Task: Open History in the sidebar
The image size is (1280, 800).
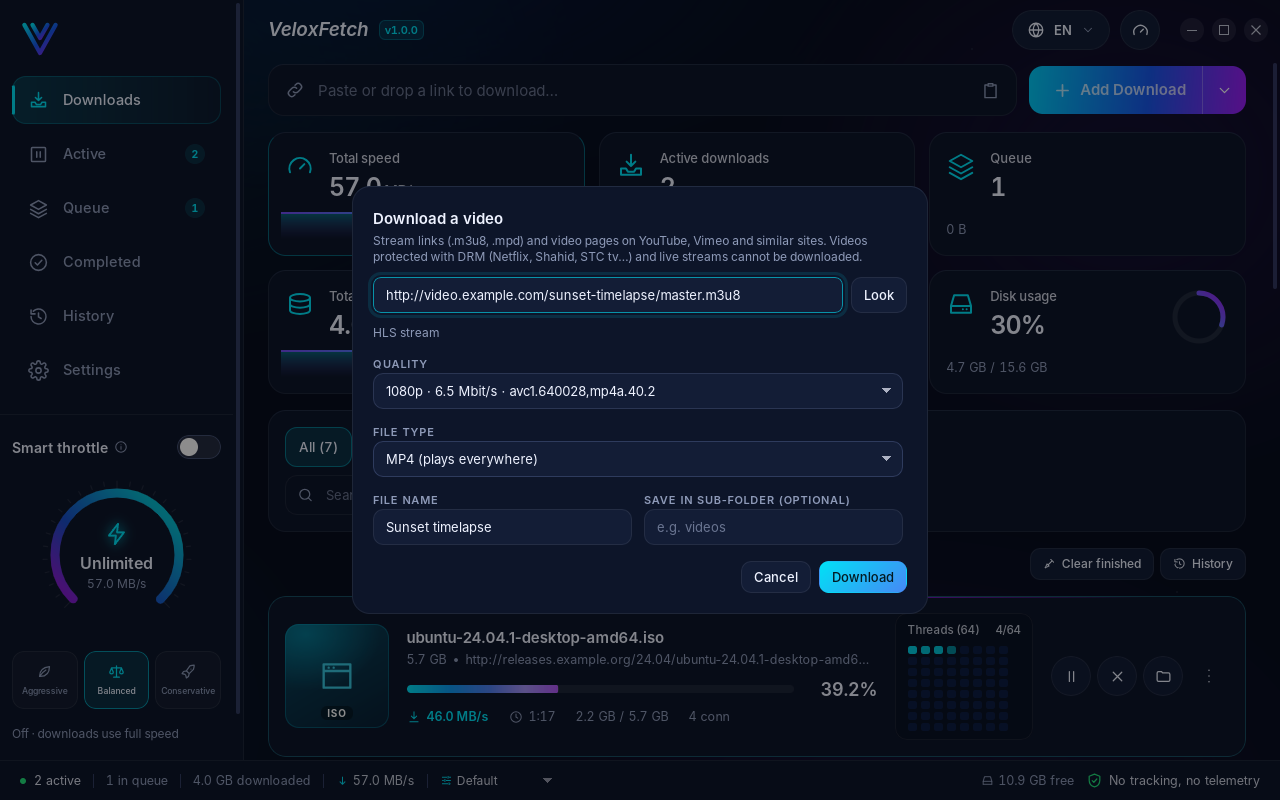Action: pyautogui.click(x=117, y=316)
